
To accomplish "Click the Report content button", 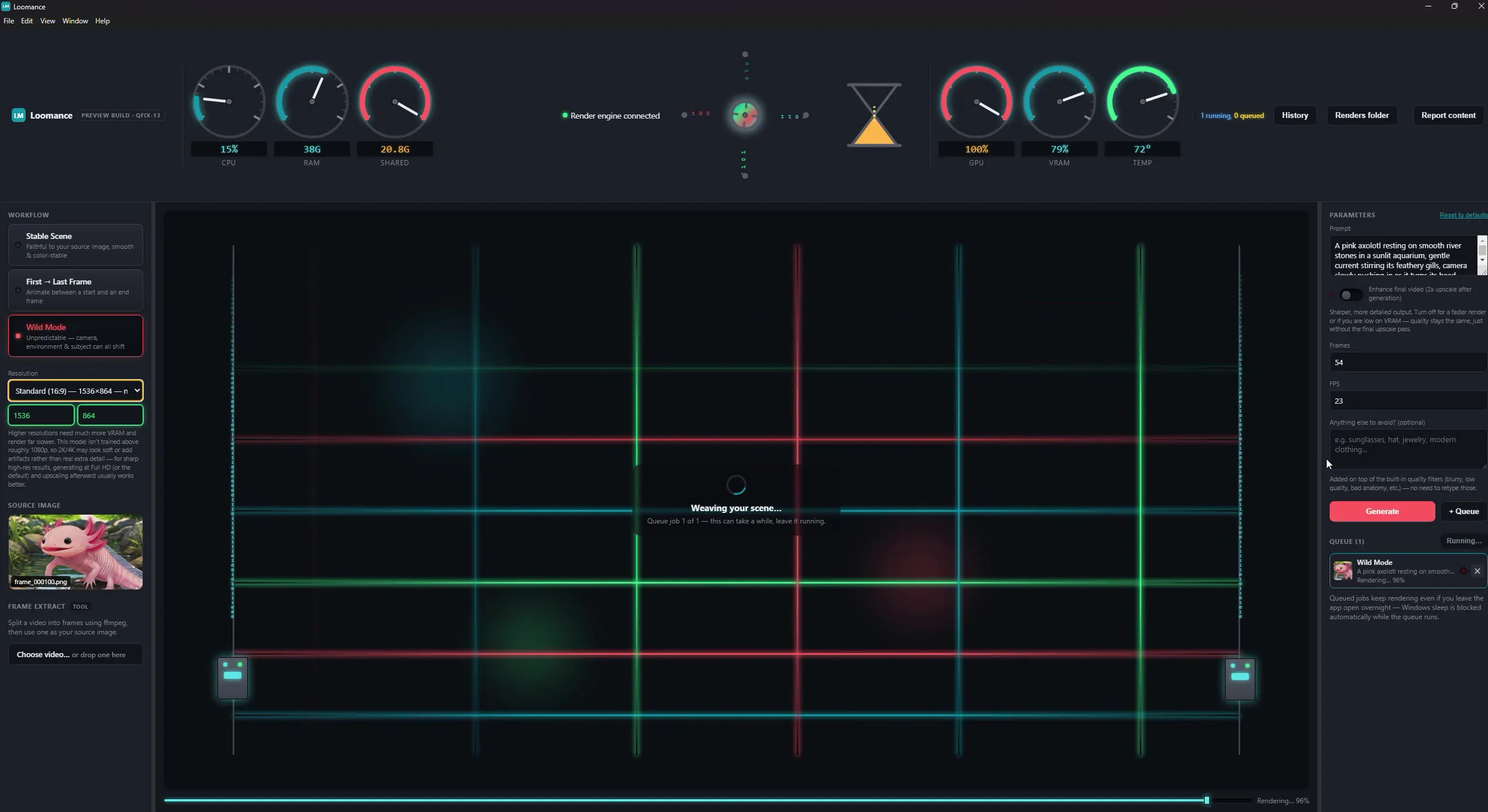I will click(1448, 115).
